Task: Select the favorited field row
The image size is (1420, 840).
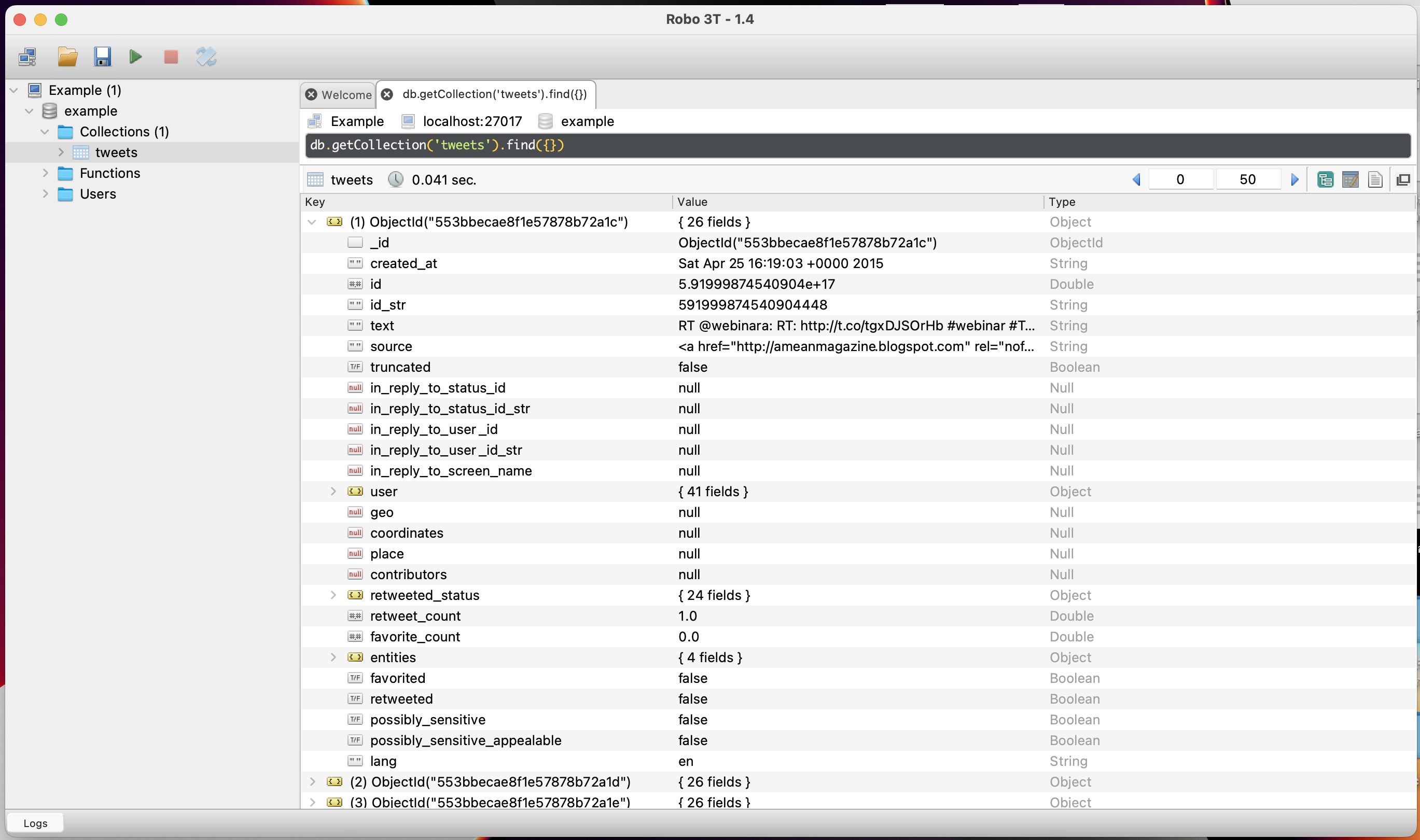Action: pos(858,678)
